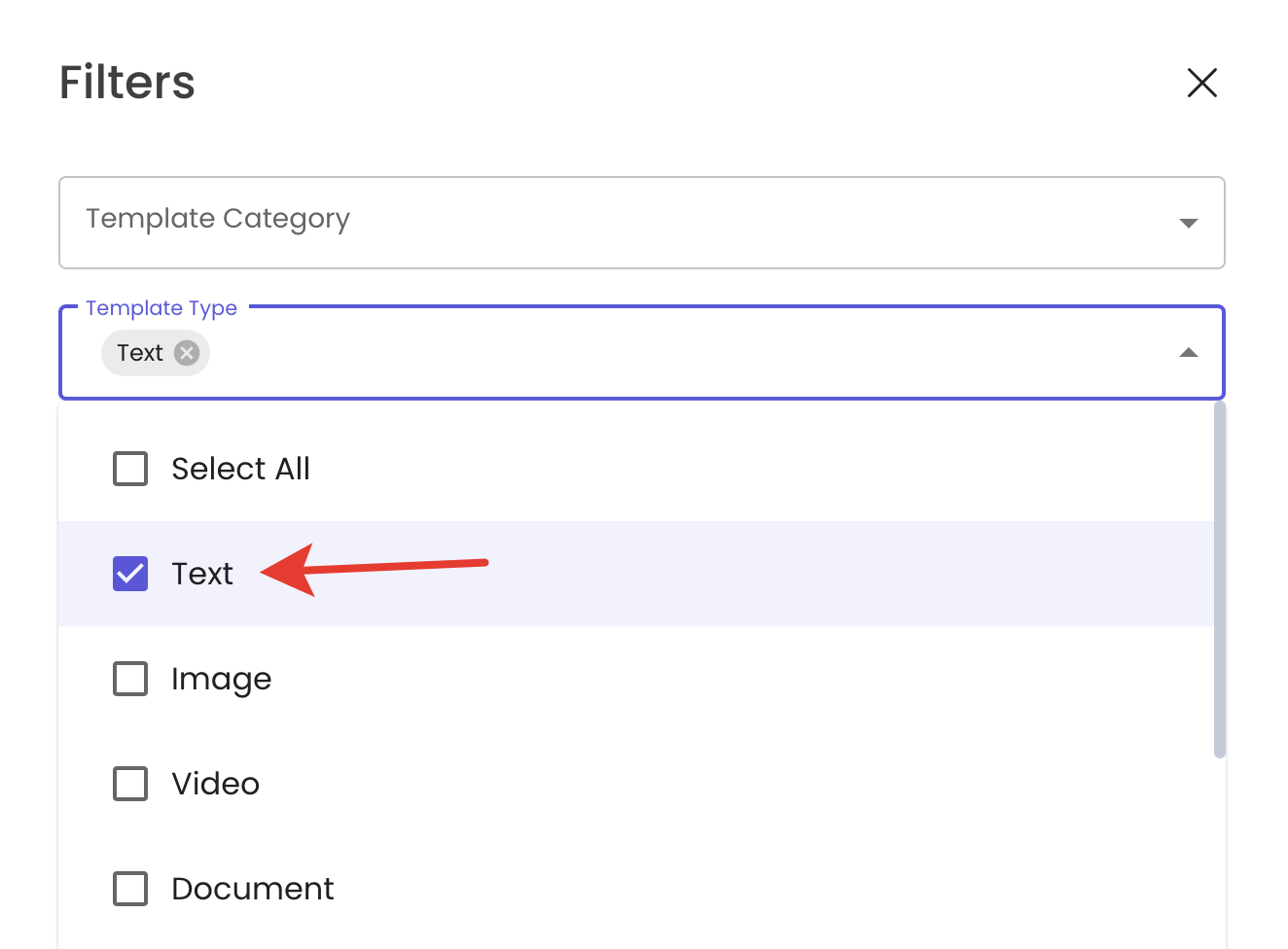Tick the Document checkbox
The width and height of the screenshot is (1288, 949).
(x=130, y=889)
